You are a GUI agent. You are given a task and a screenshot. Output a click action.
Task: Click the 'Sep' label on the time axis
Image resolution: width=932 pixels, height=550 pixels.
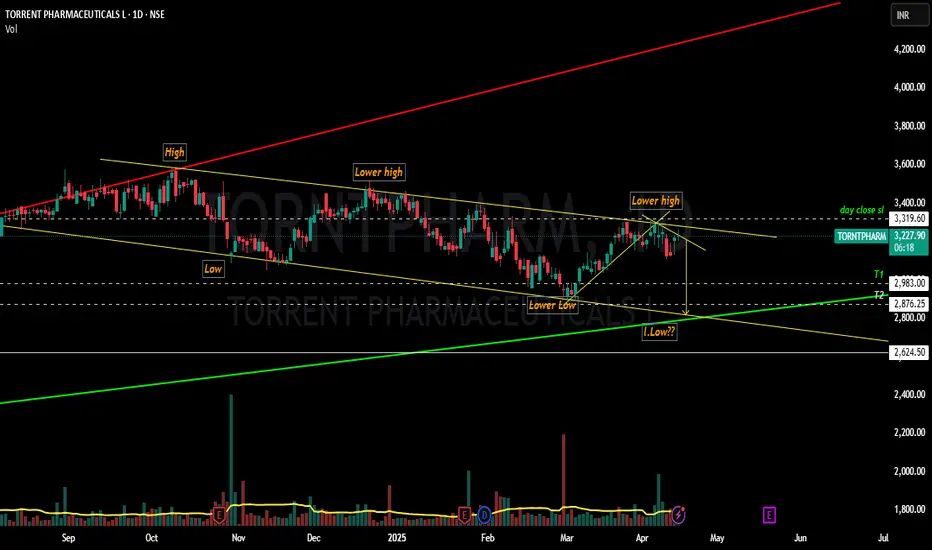click(x=68, y=538)
